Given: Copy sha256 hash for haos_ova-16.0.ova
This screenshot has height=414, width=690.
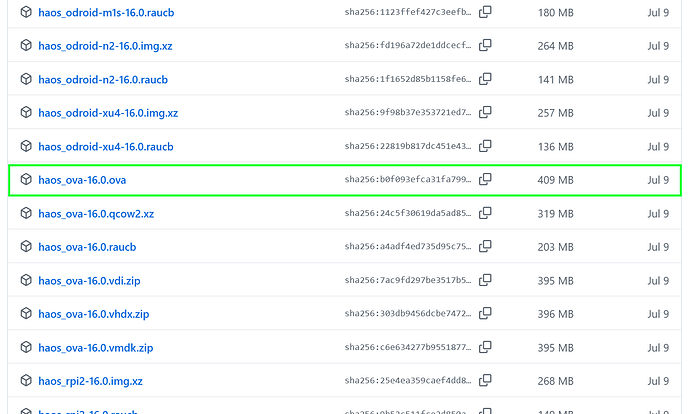Looking at the screenshot, I should click(485, 180).
